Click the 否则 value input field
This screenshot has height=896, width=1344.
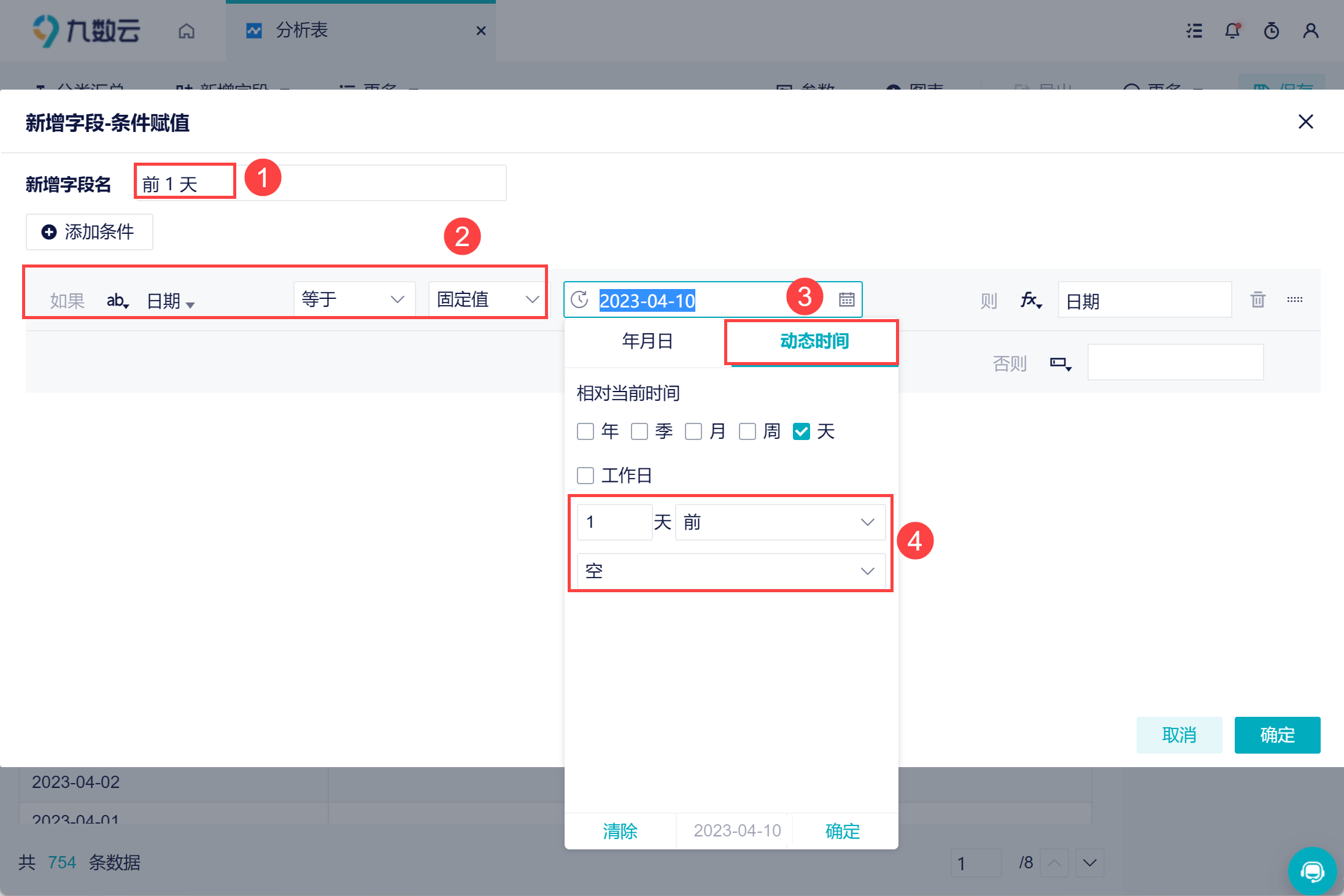coord(1175,362)
